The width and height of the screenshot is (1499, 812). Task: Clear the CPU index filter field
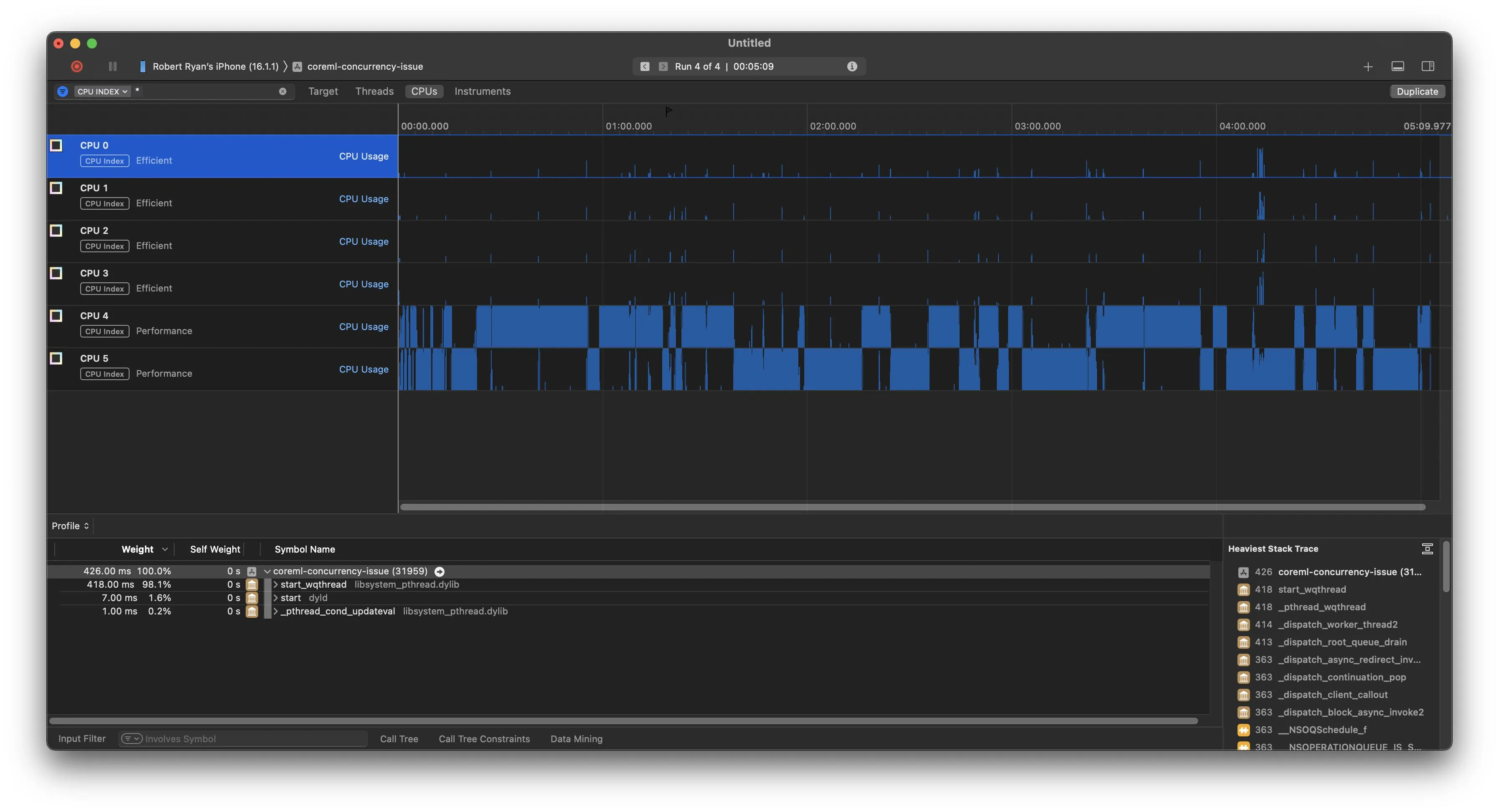tap(282, 91)
